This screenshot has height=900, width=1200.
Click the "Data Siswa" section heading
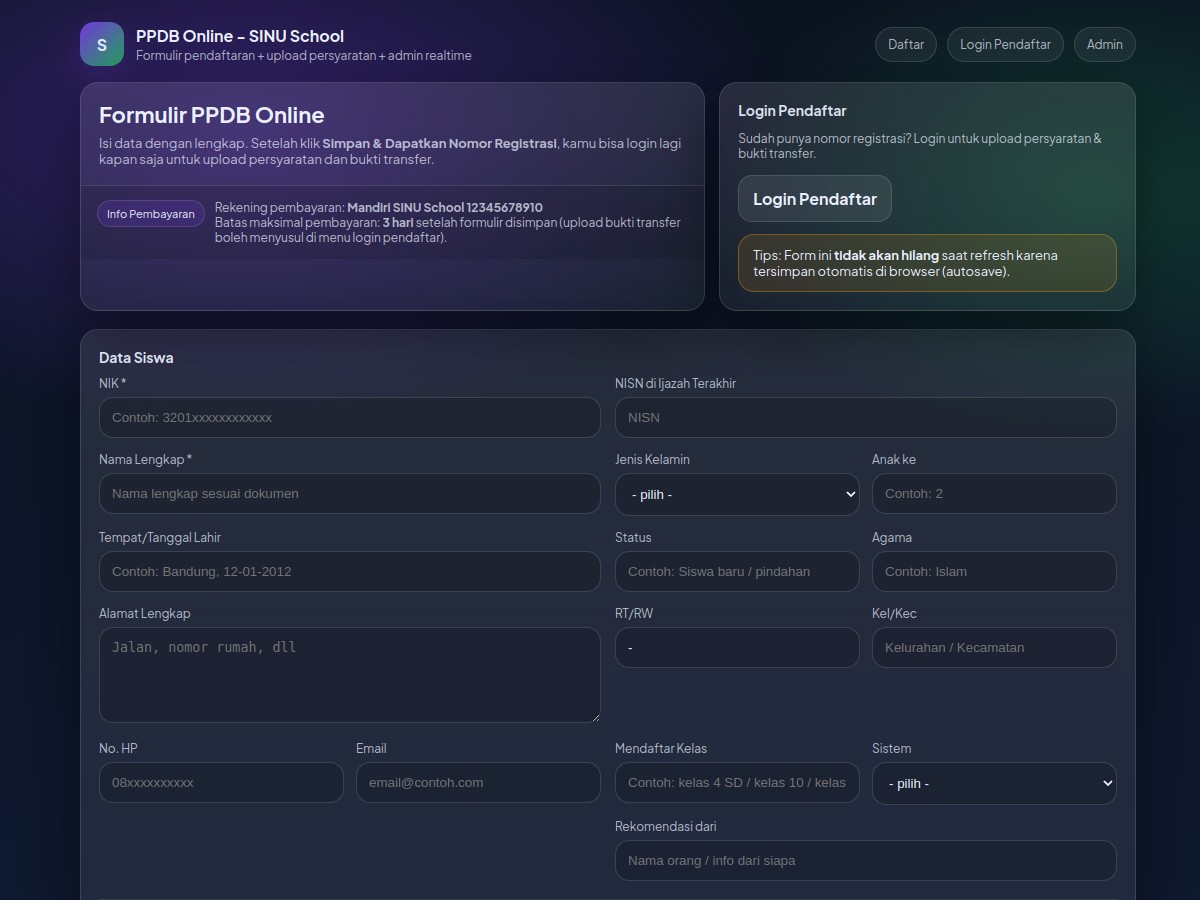tap(136, 357)
